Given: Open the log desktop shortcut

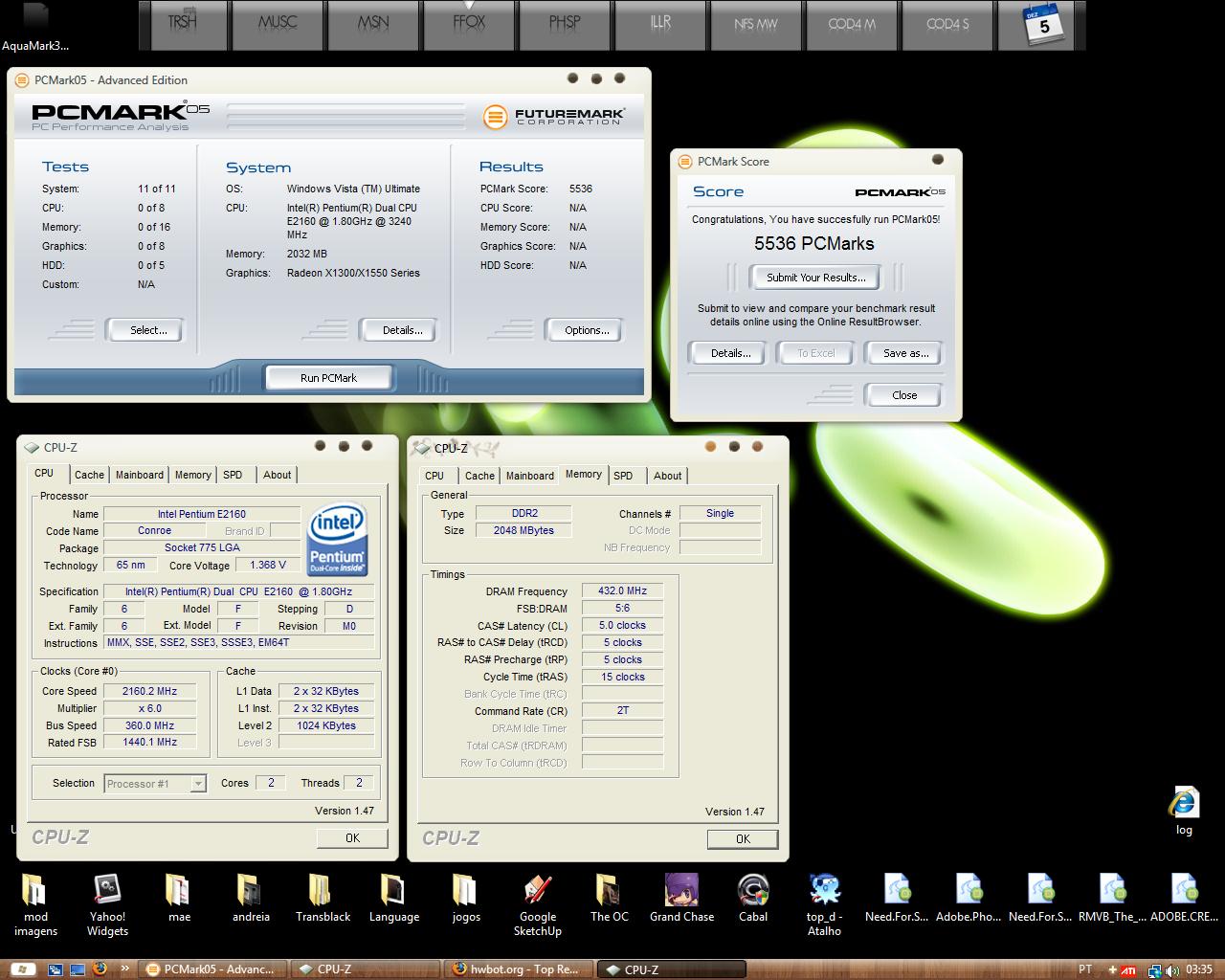Looking at the screenshot, I should click(1184, 812).
